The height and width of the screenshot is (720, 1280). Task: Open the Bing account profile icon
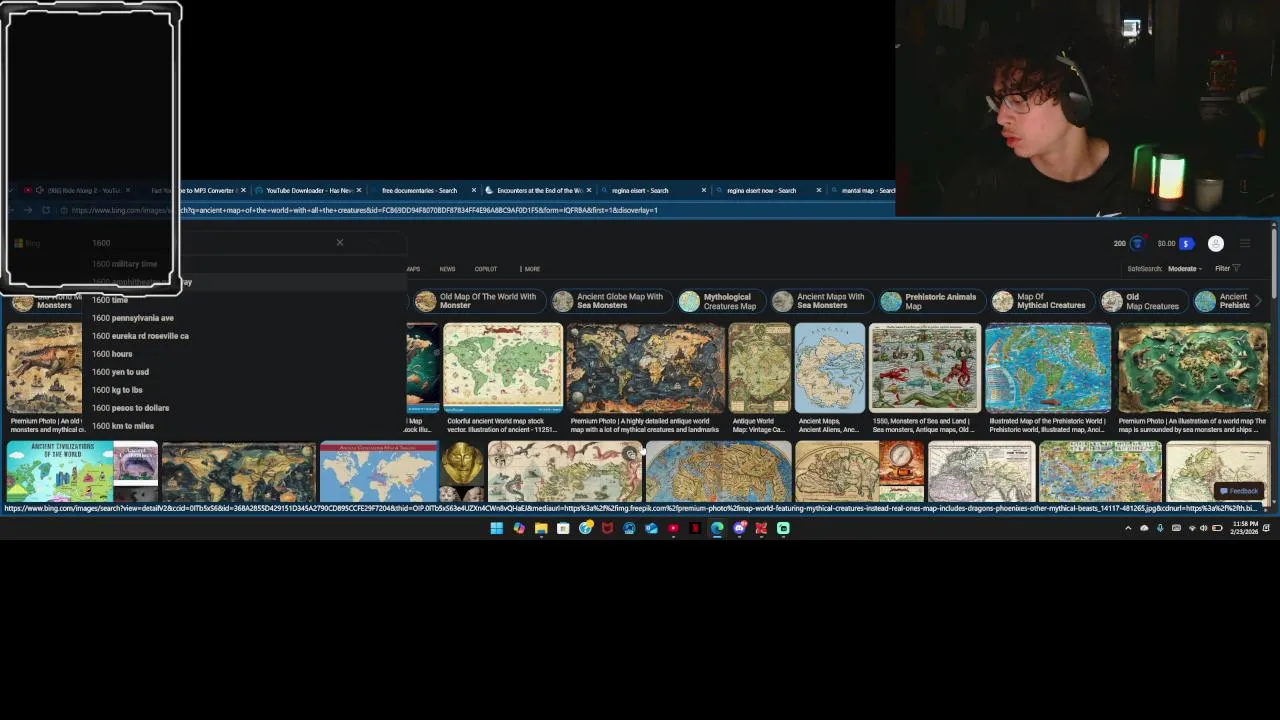point(1216,243)
